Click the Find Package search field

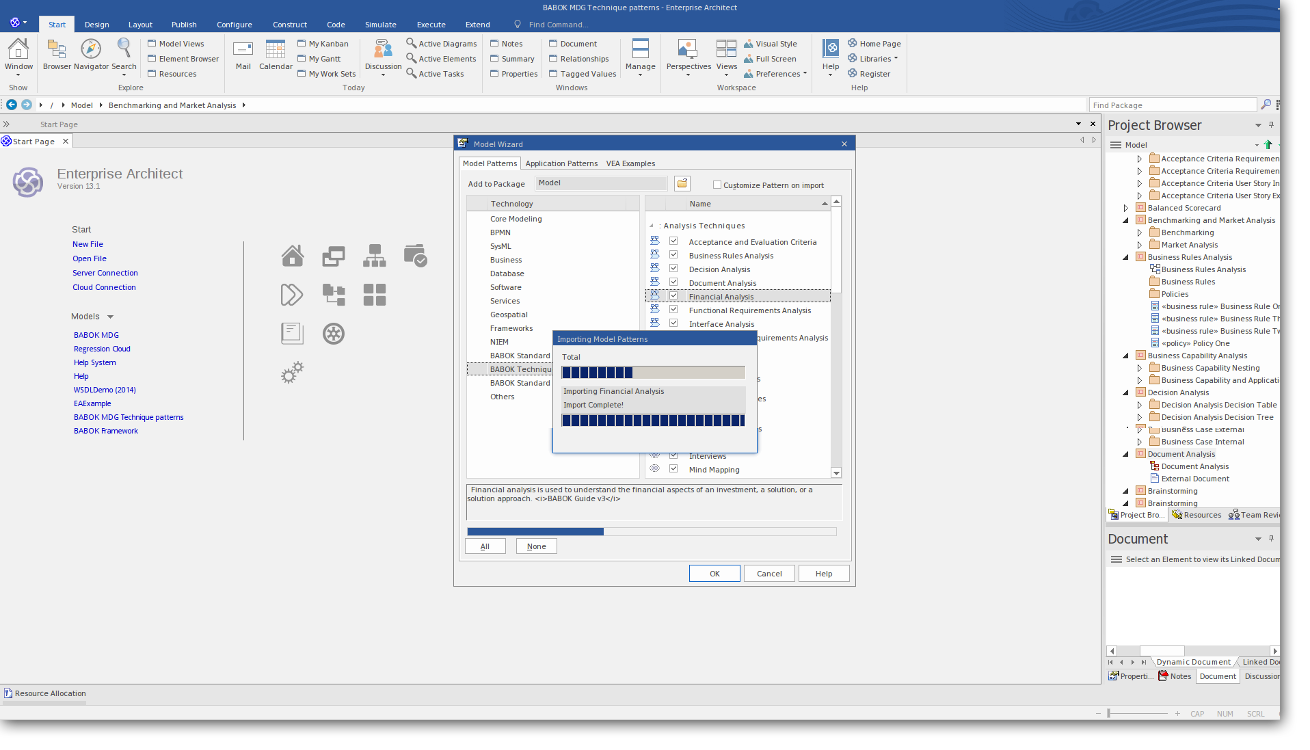pyautogui.click(x=1171, y=105)
